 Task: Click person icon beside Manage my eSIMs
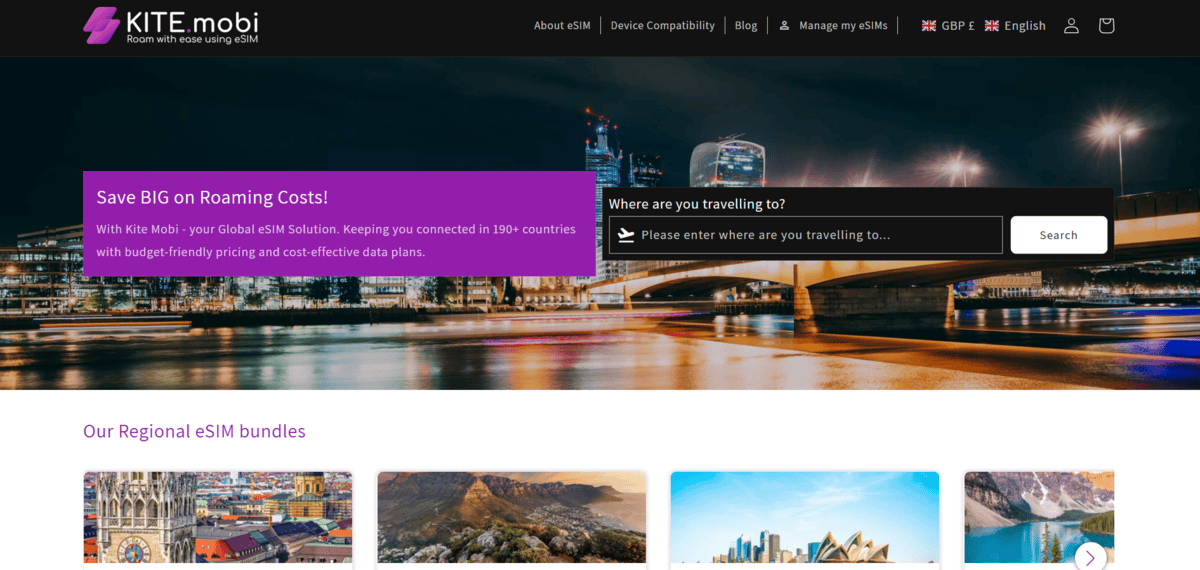point(784,26)
